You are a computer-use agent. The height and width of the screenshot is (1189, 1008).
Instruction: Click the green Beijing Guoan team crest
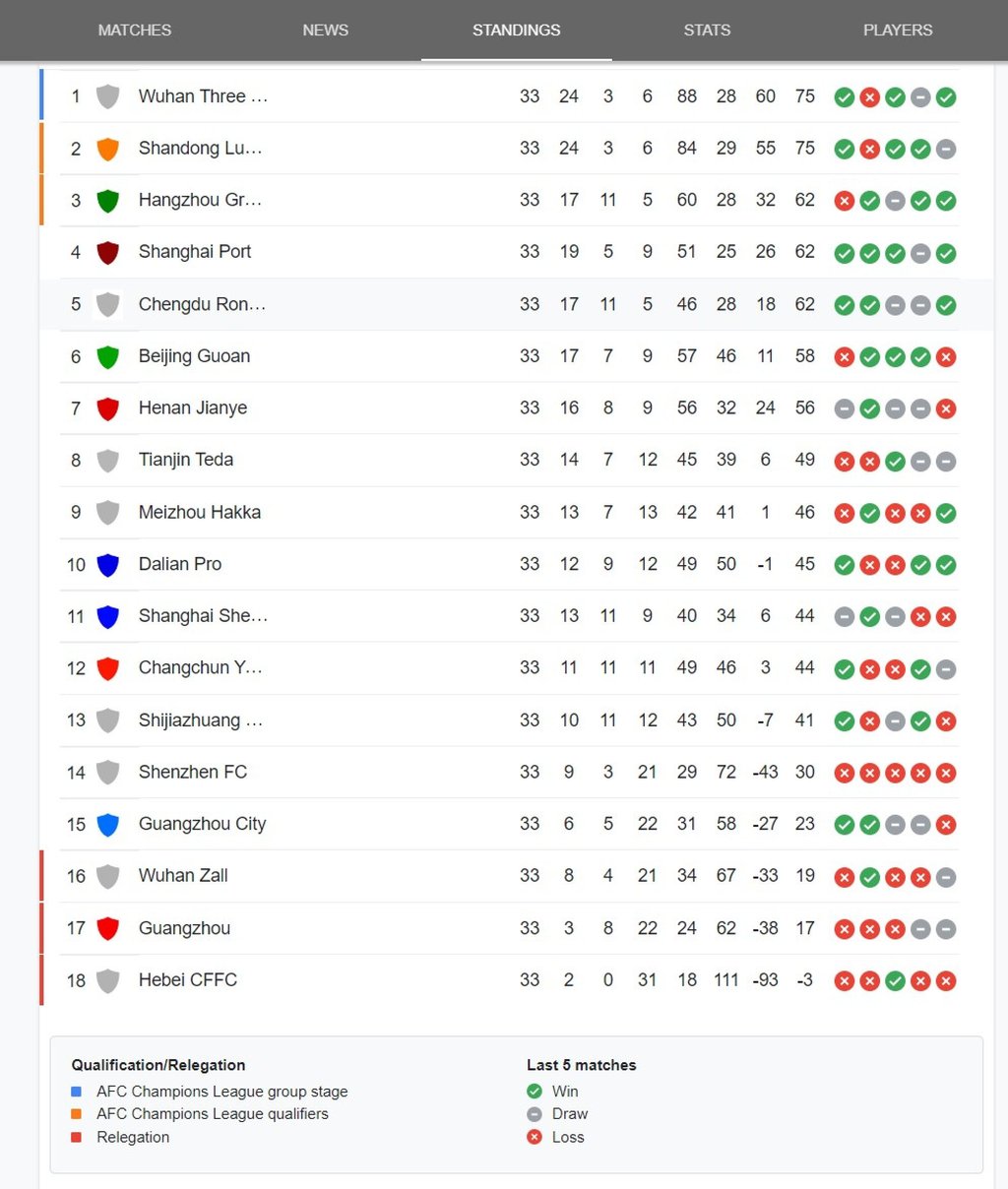(108, 356)
